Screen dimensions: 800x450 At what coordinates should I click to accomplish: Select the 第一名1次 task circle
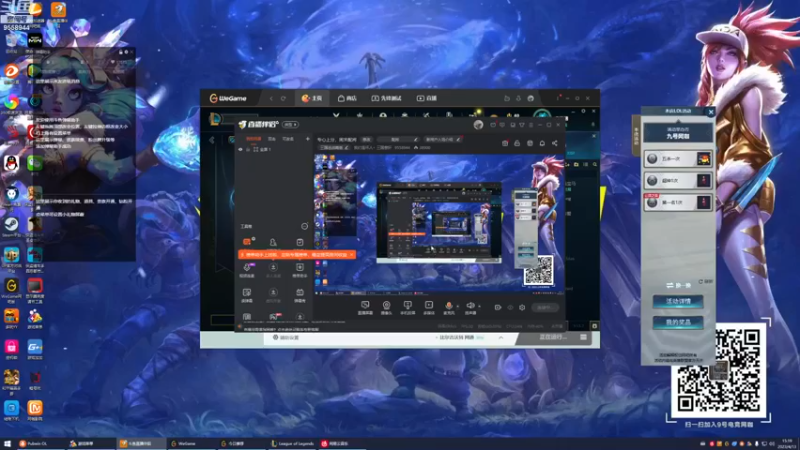tap(652, 203)
